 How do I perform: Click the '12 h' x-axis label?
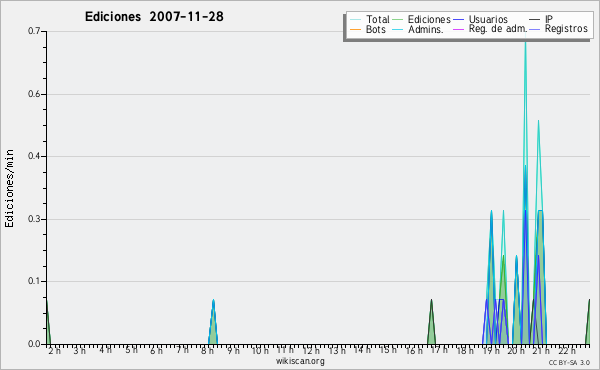point(311,350)
